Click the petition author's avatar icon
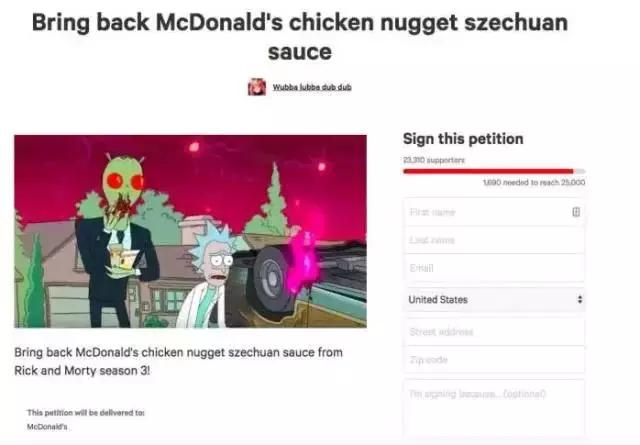 pyautogui.click(x=257, y=87)
